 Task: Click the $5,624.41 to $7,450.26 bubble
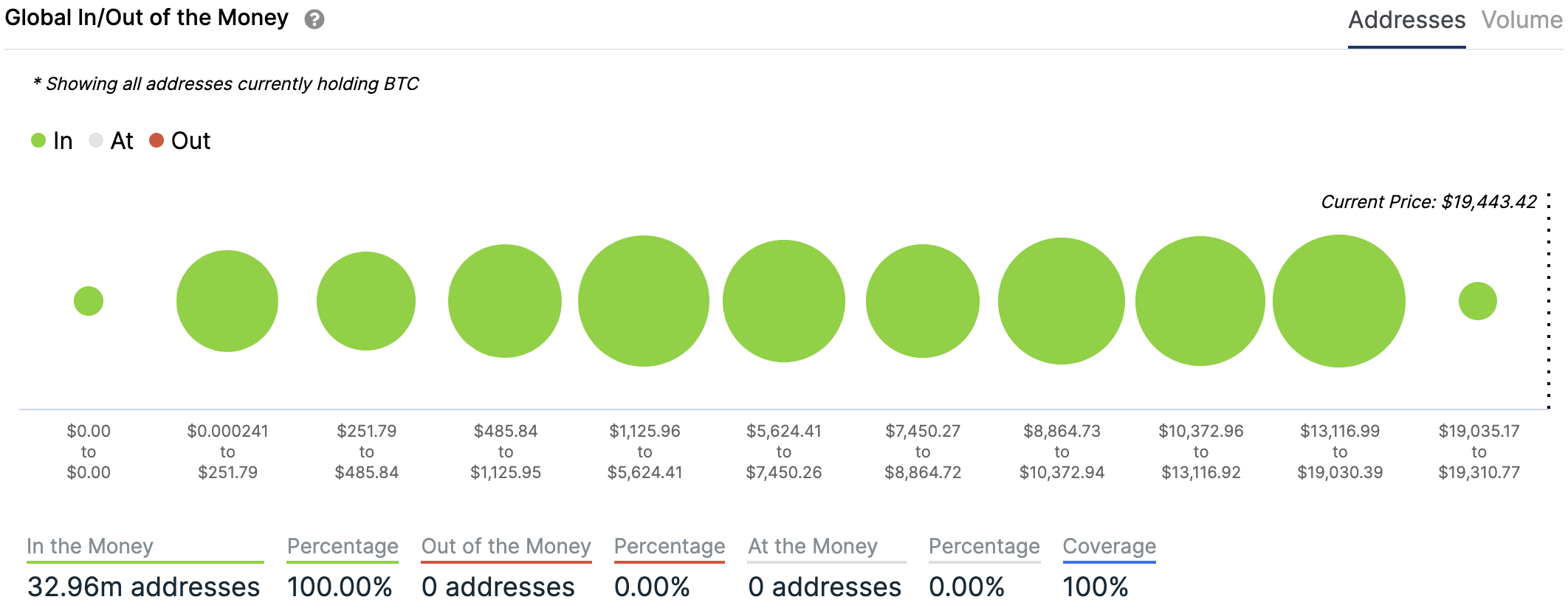(x=784, y=301)
